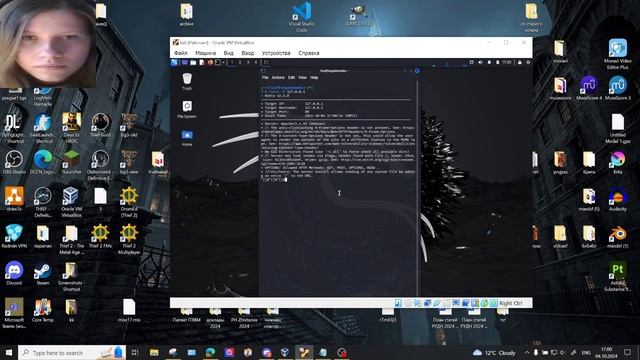Click the notification bell in Kali panel
The image size is (640, 360).
coord(489,62)
